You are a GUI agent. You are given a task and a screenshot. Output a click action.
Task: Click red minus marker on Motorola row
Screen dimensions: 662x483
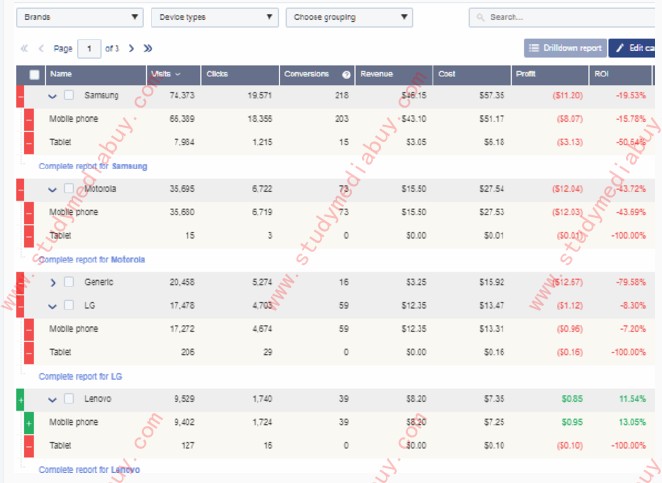pos(20,190)
